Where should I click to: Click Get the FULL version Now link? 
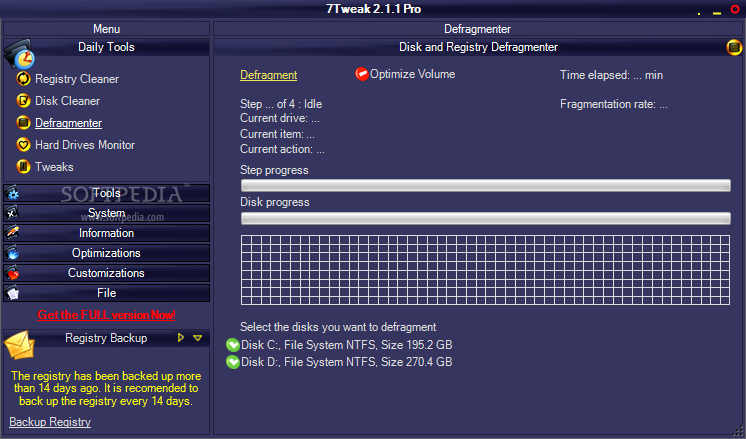click(106, 315)
